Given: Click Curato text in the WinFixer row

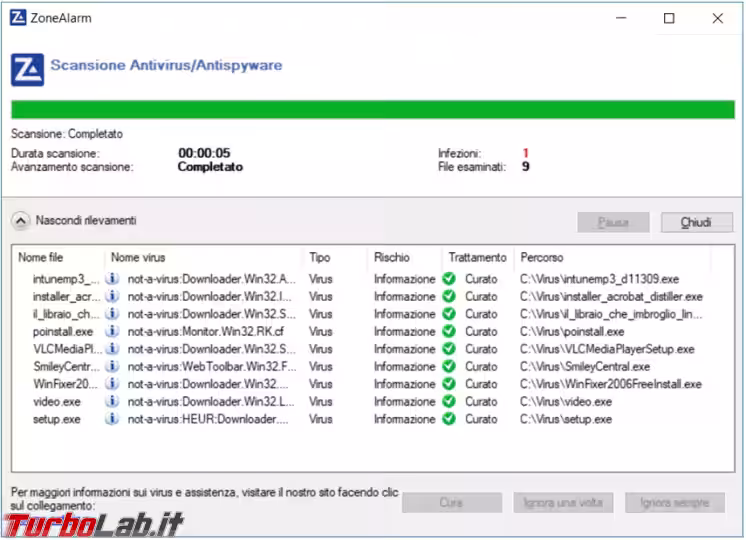Looking at the screenshot, I should click(x=481, y=384).
